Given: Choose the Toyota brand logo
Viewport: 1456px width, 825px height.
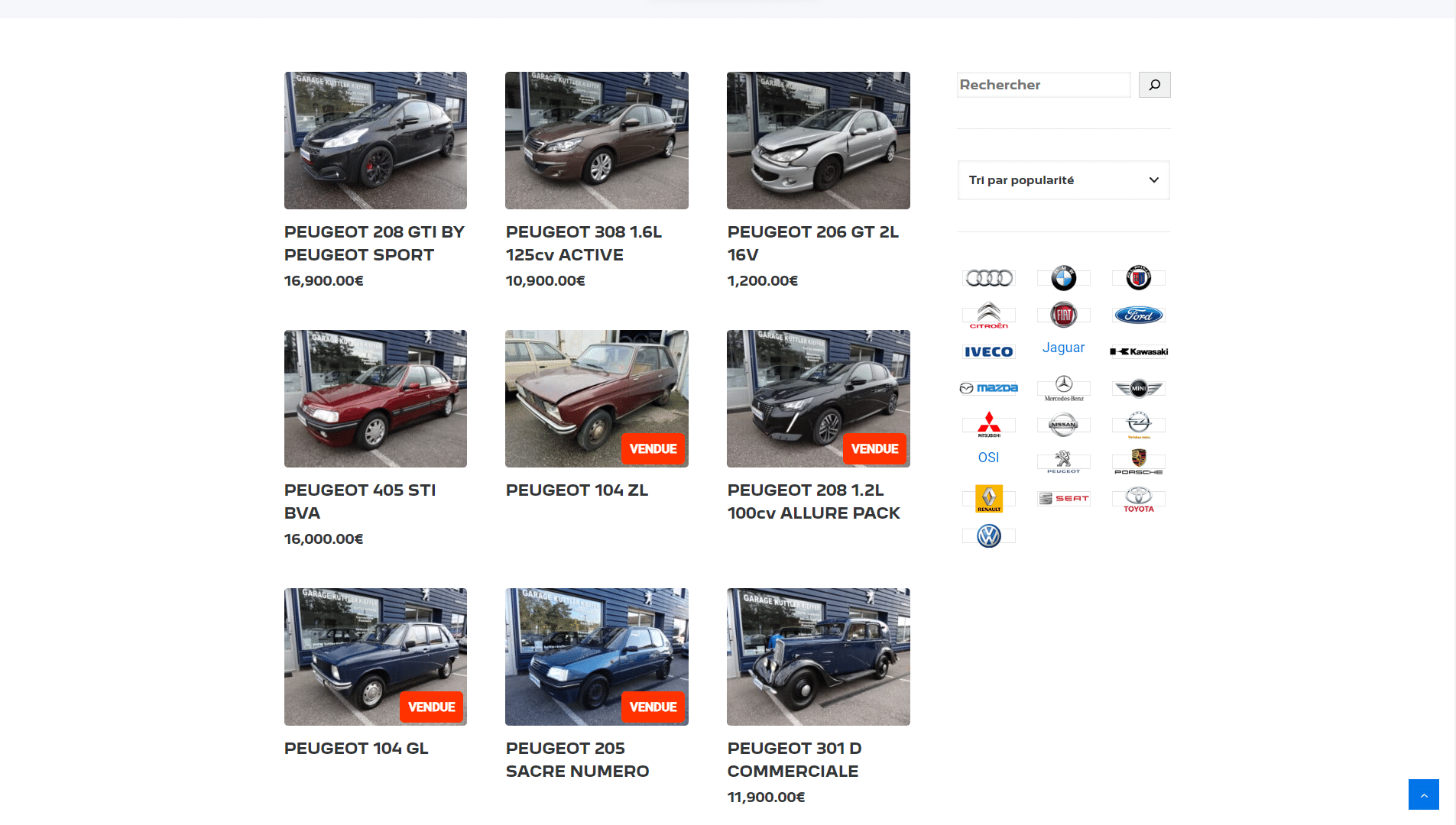Looking at the screenshot, I should tap(1138, 499).
